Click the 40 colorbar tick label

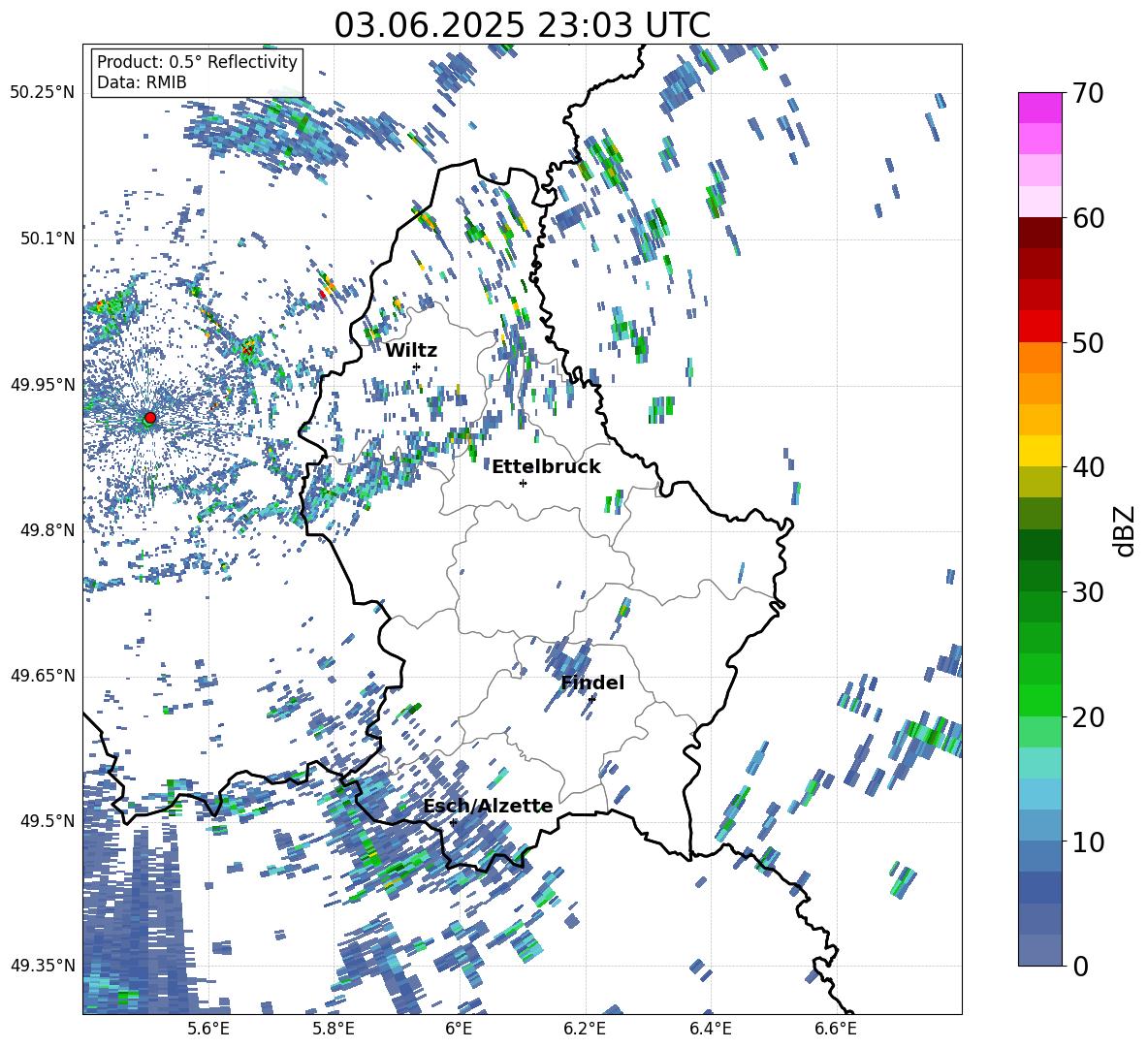coord(1088,467)
